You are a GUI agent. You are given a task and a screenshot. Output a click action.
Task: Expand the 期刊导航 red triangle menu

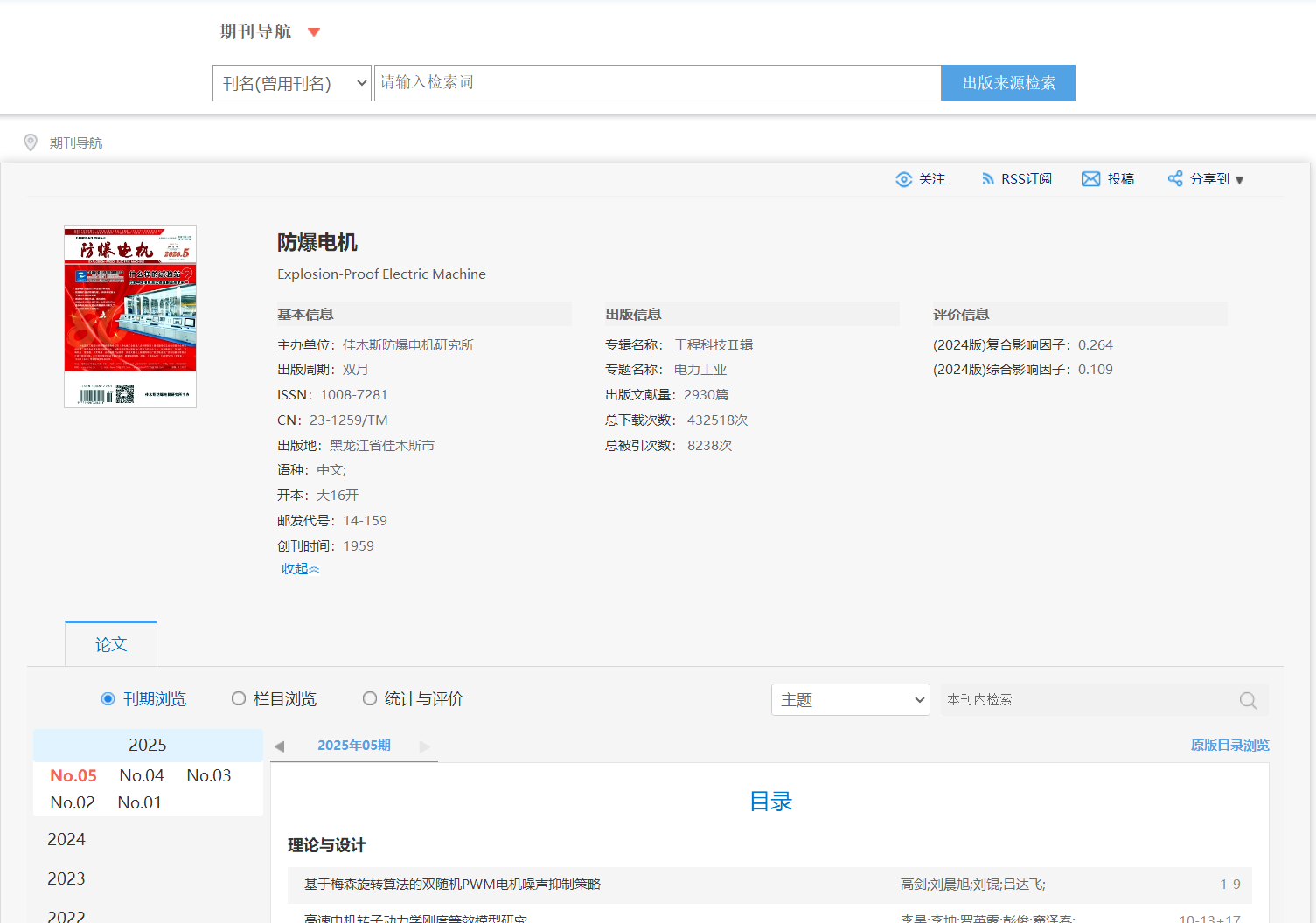click(x=314, y=32)
